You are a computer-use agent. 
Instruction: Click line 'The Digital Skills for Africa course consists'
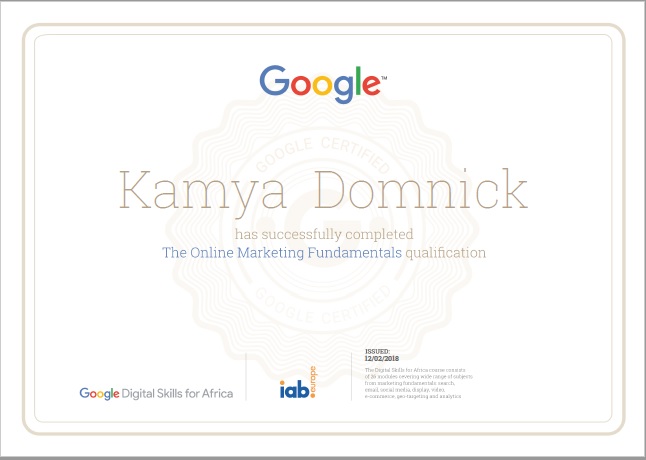click(415, 370)
